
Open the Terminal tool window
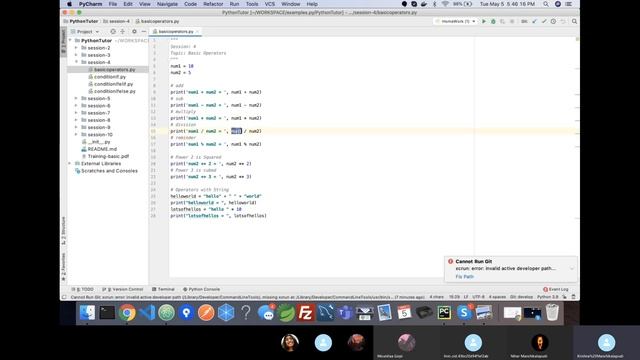(163, 289)
